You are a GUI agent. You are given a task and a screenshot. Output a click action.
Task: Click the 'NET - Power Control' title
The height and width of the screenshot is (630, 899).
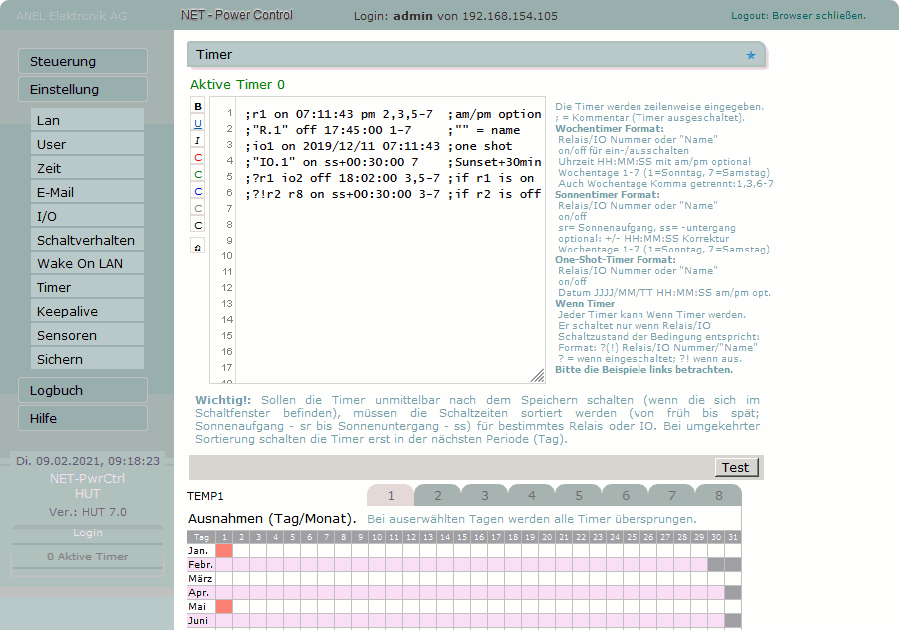coord(237,15)
